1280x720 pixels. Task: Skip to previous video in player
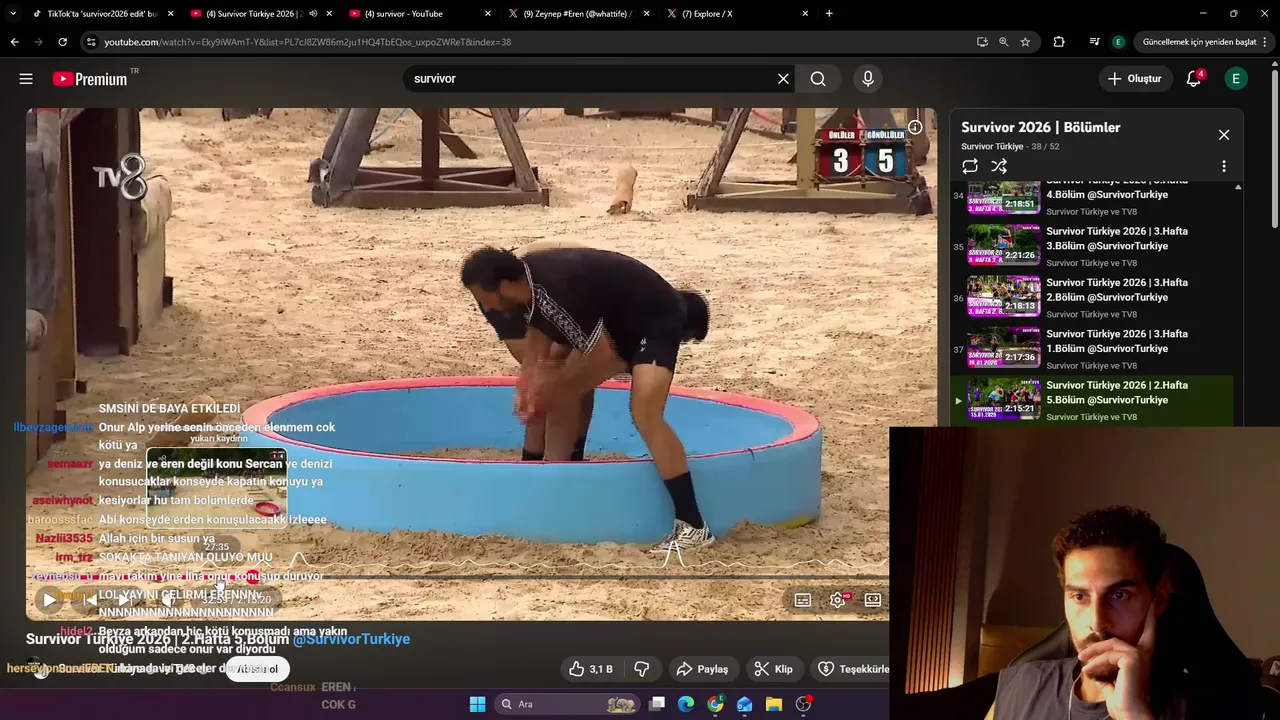[89, 600]
